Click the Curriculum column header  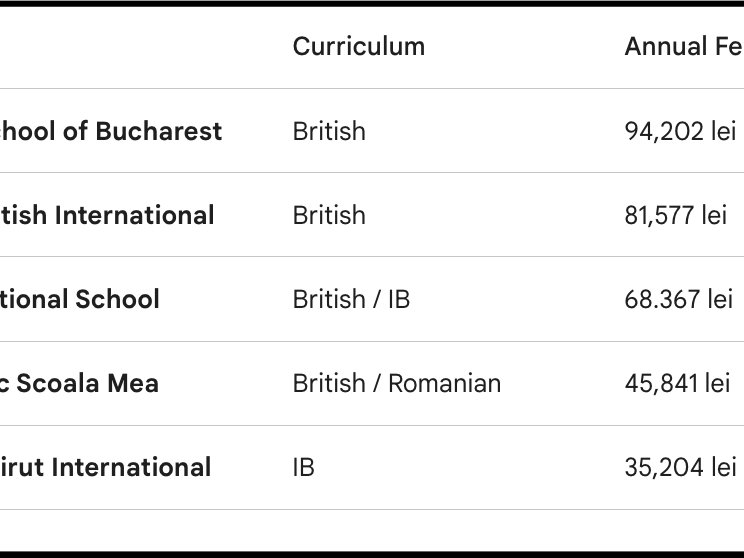tap(358, 46)
